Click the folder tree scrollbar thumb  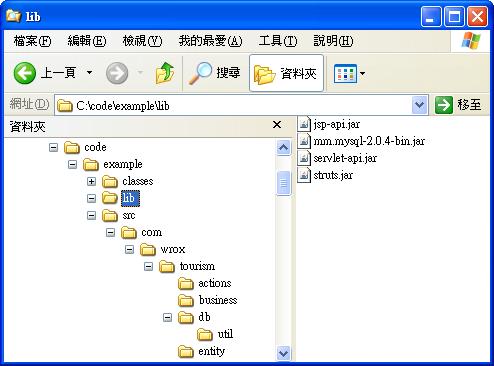283,183
